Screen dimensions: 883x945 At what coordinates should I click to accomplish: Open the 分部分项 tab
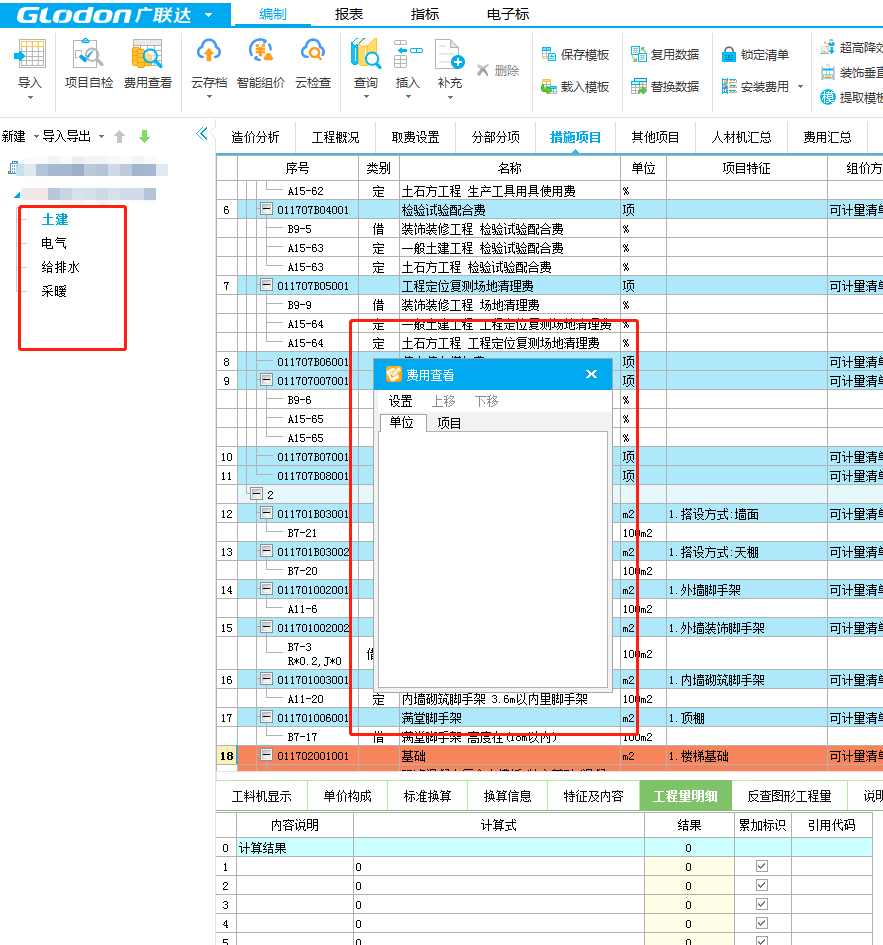coord(495,137)
